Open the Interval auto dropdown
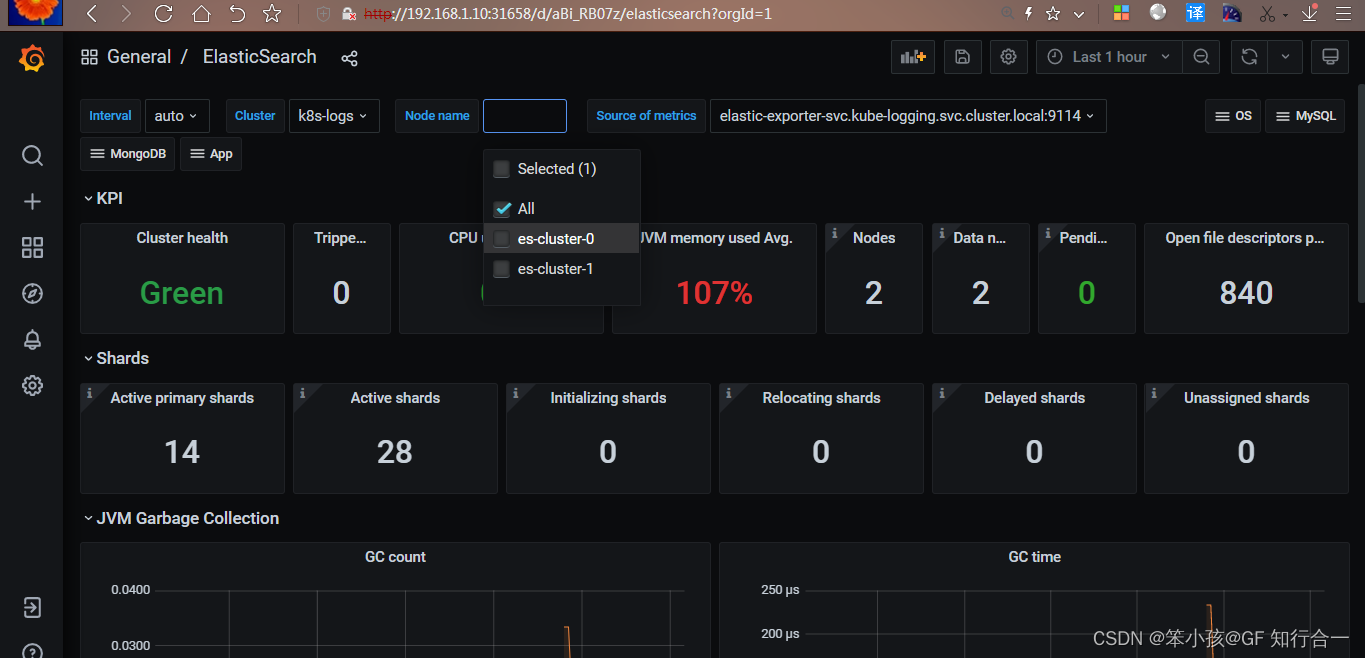 [x=177, y=116]
